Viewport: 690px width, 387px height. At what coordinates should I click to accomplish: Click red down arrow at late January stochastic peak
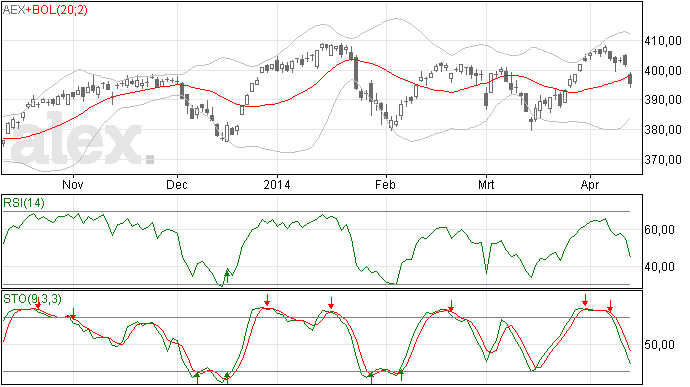coord(331,303)
